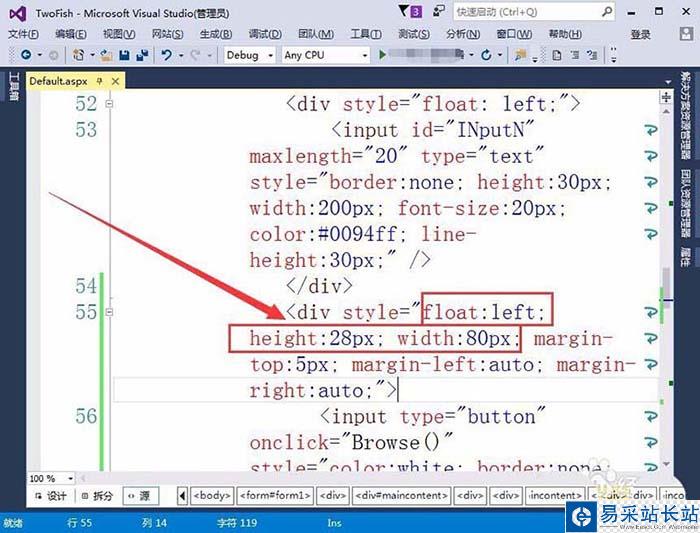Open the 网站(S) menu
The image size is (700, 533).
pos(167,34)
